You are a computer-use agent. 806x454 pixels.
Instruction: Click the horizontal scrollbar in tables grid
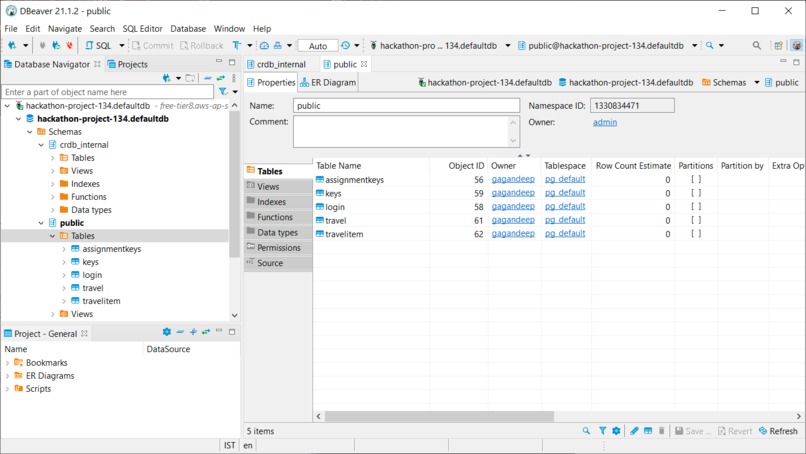(439, 416)
